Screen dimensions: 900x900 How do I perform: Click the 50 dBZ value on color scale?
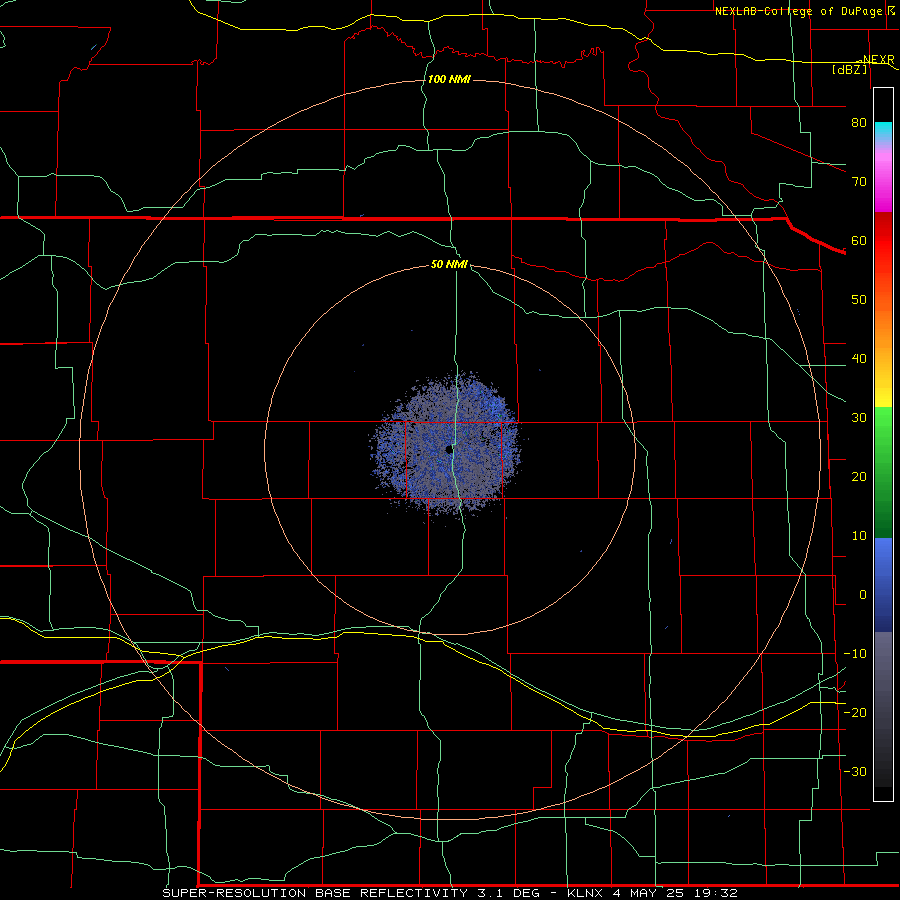(859, 300)
